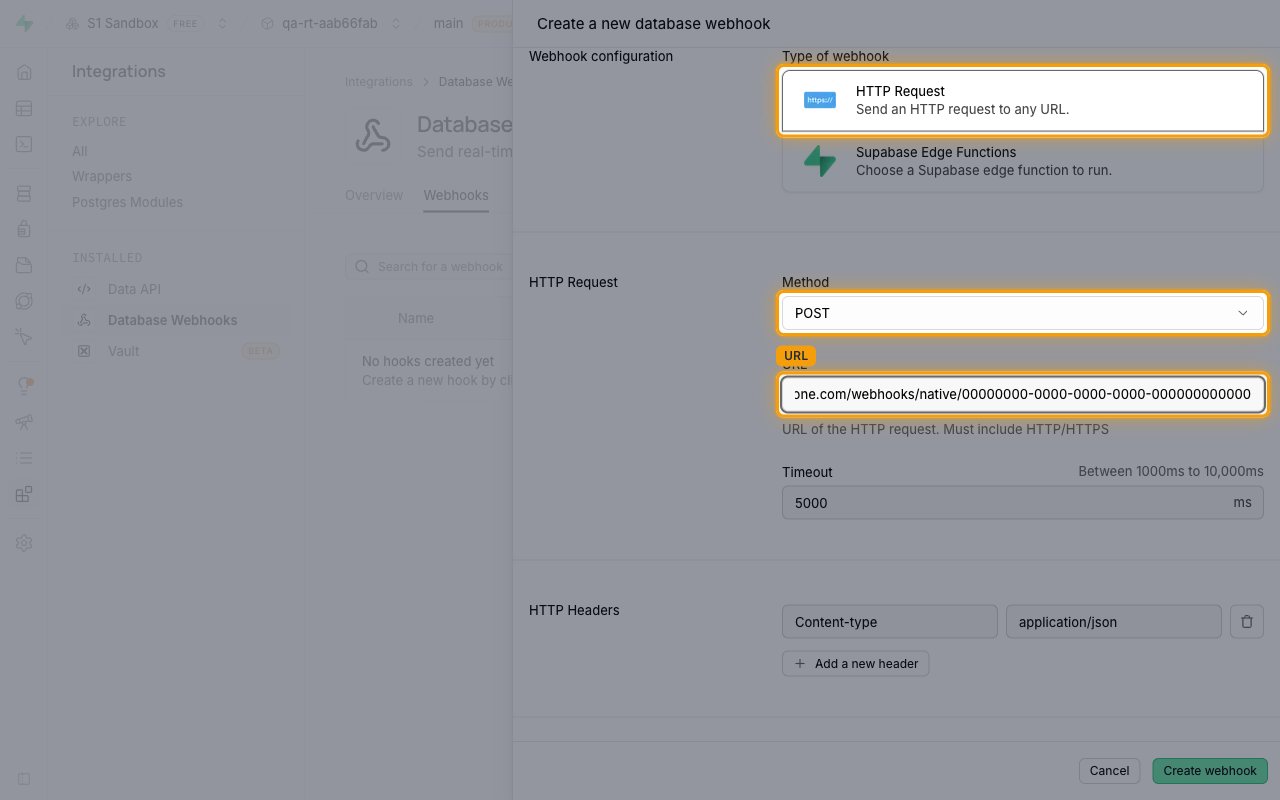
Task: Click the Search for a webhook field
Action: [430, 267]
